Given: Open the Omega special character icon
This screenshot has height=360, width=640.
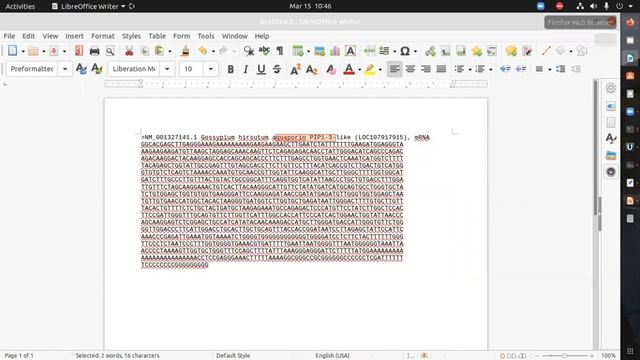Looking at the screenshot, I should [x=404, y=51].
